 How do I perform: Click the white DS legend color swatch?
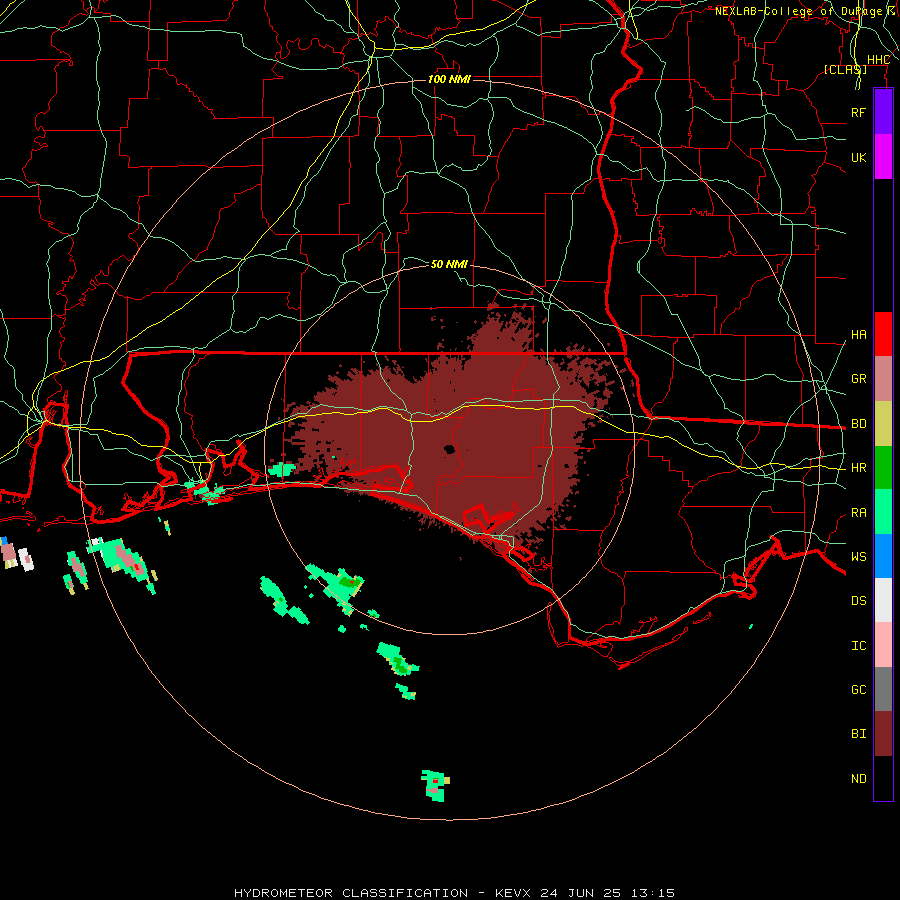click(883, 600)
